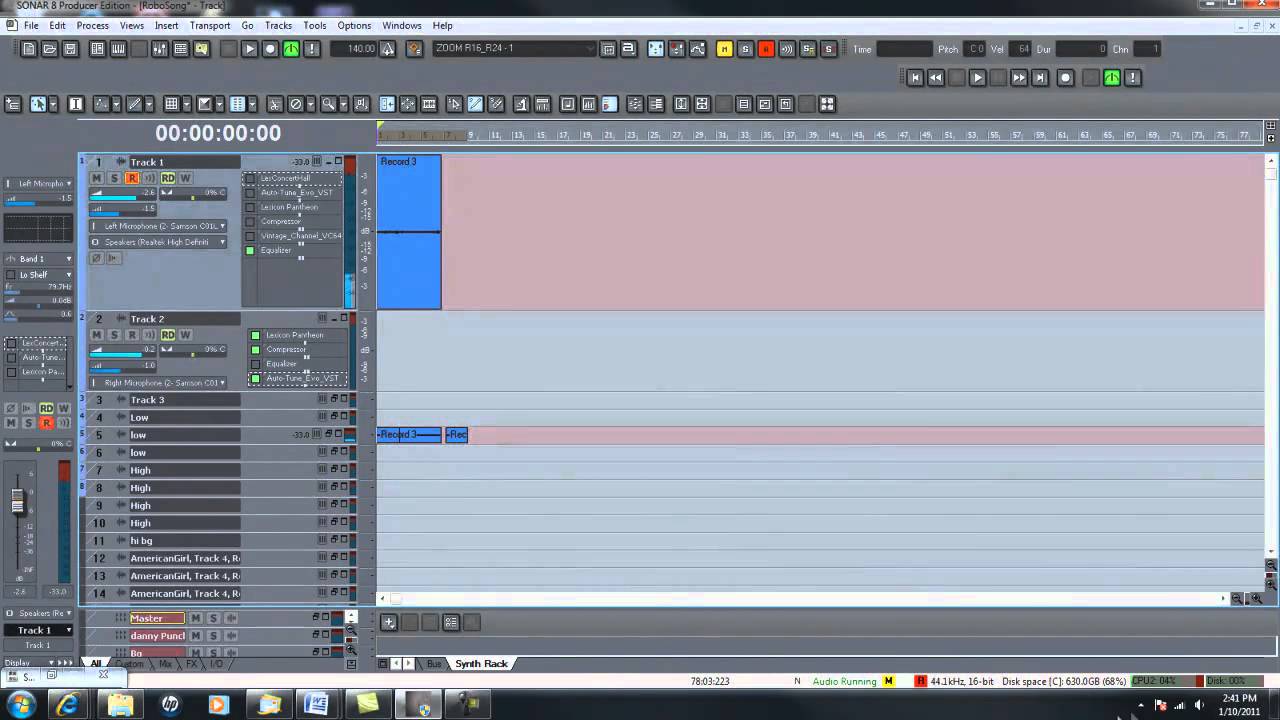Screen dimensions: 1280x720
Task: Open the Console mixer view icon
Action: [160, 48]
